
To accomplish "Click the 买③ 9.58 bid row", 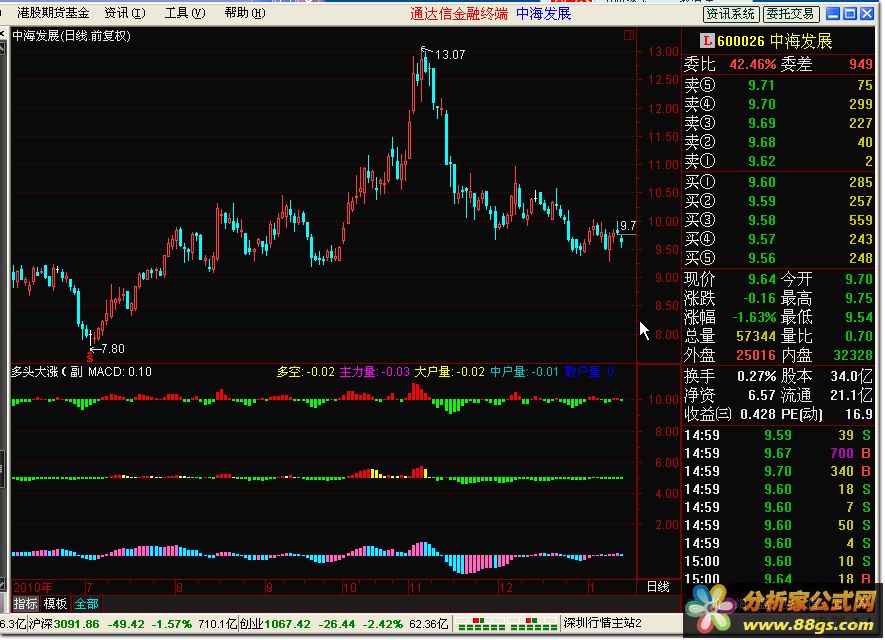I will pos(778,221).
